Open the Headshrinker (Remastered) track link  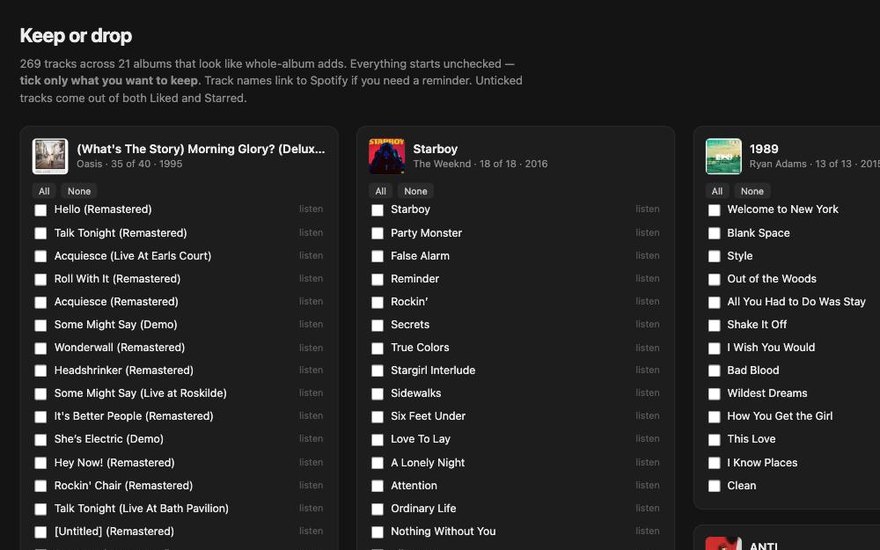click(x=123, y=370)
